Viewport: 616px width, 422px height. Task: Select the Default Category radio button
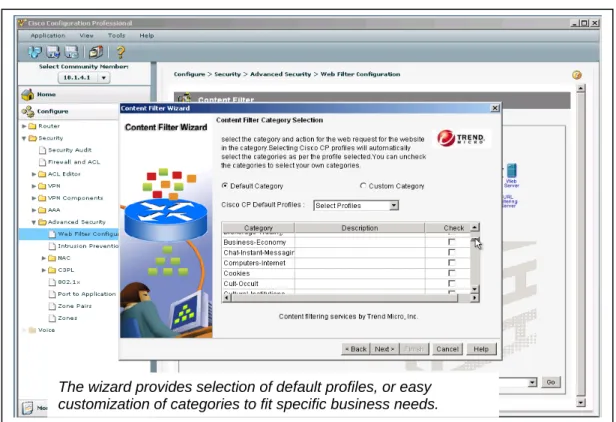point(225,185)
